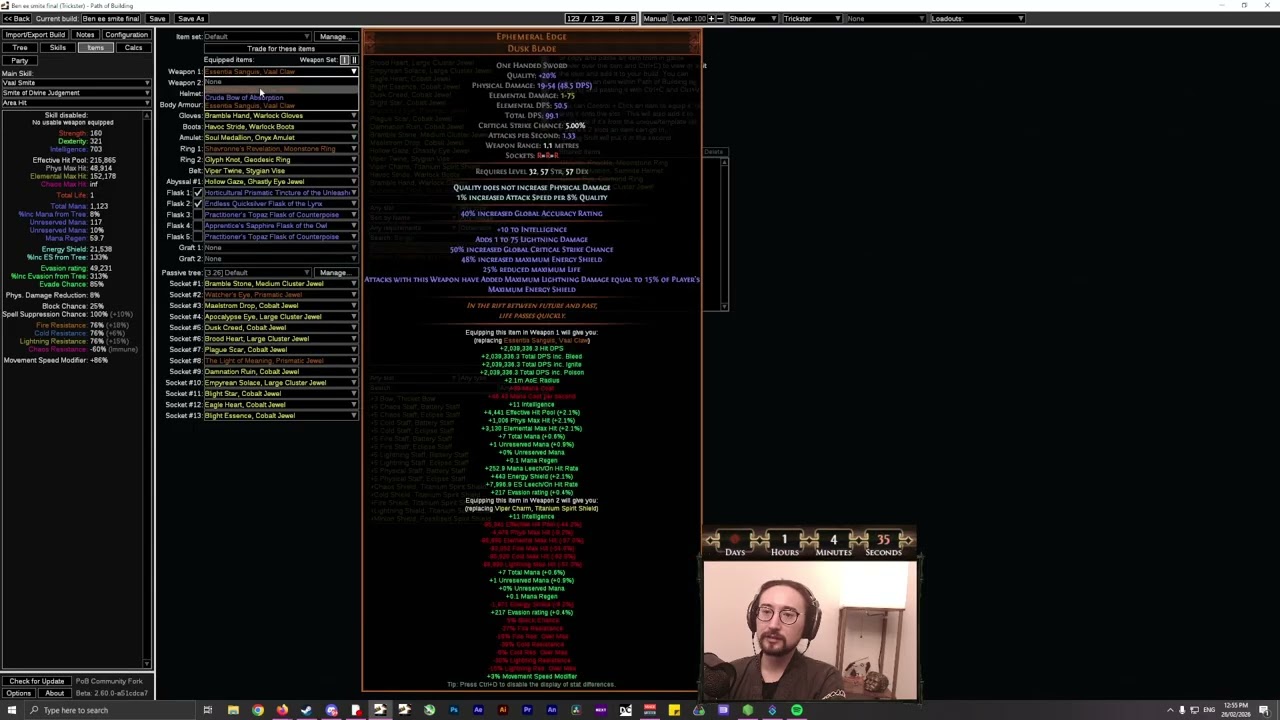Open Premiere Pro from the taskbar
Viewport: 1280px width, 720px height.
pos(527,710)
